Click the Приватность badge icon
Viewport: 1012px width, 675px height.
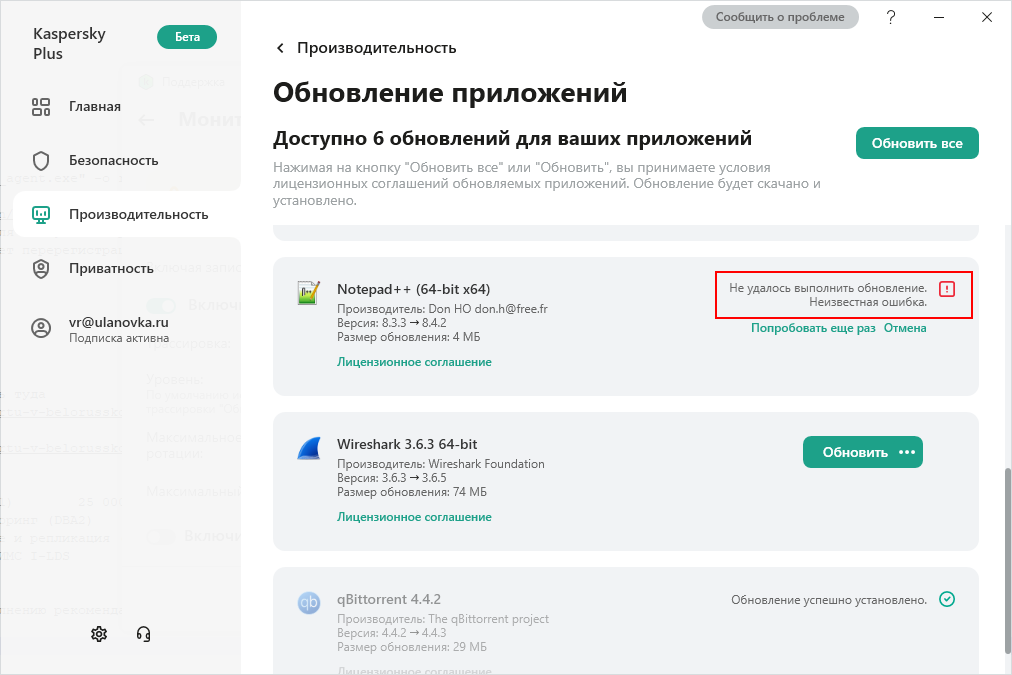(x=41, y=269)
